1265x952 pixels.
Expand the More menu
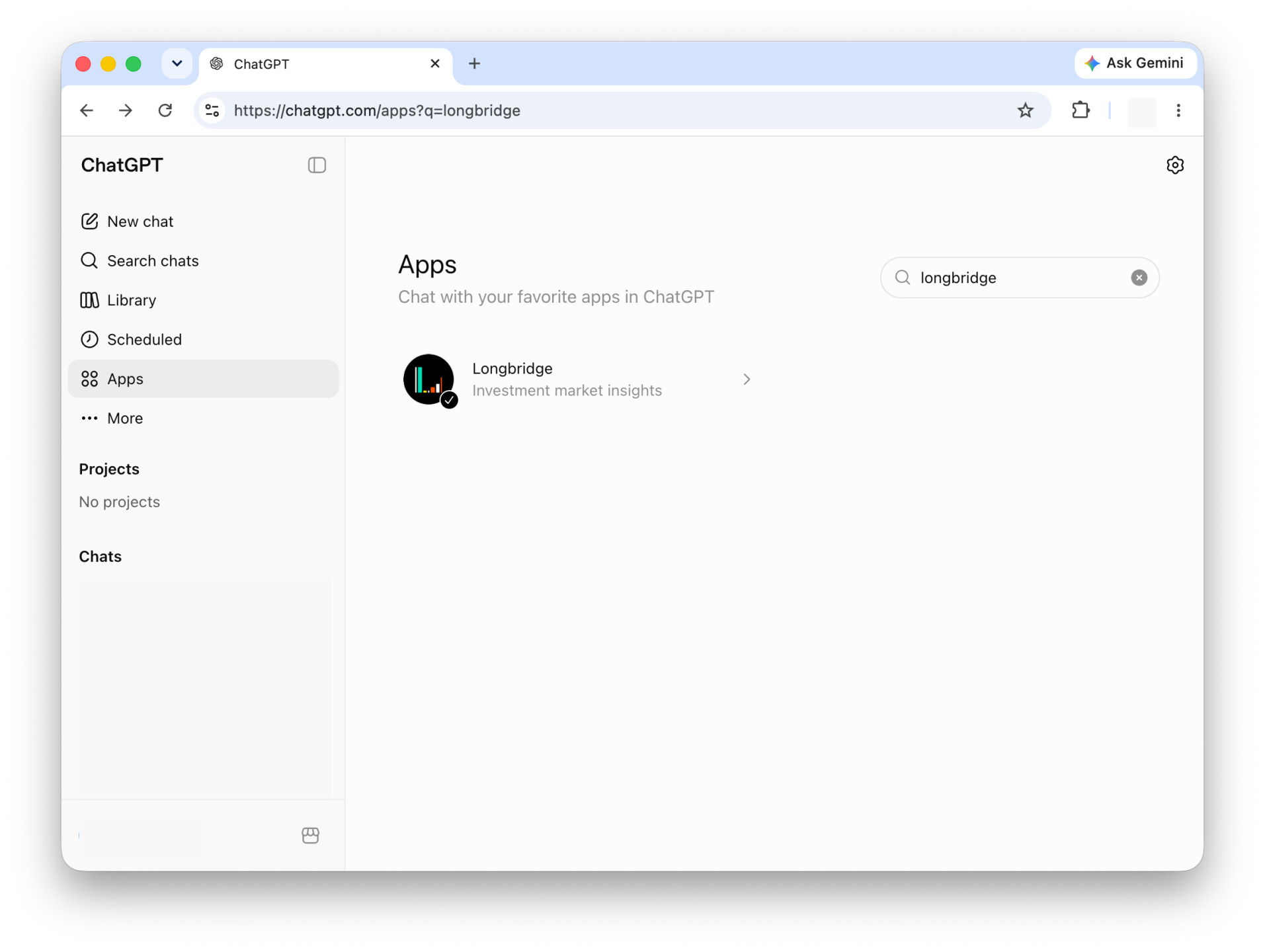tap(203, 418)
